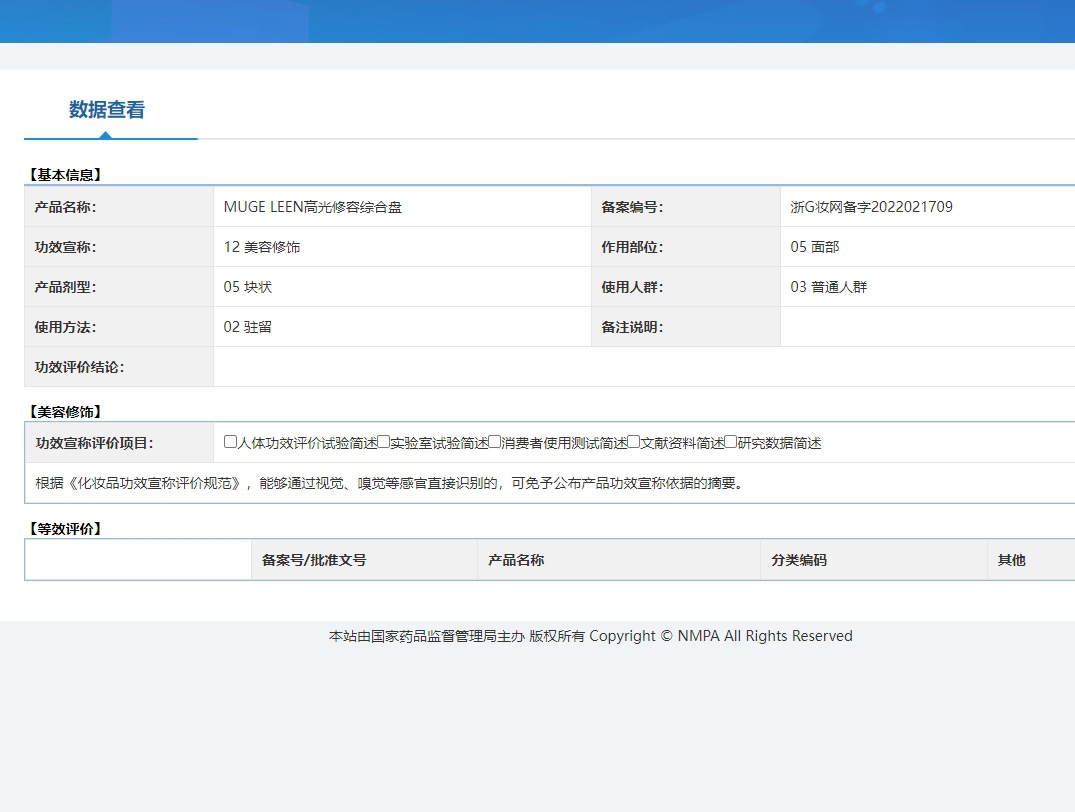The width and height of the screenshot is (1075, 812).
Task: Tick the 消费者使用测试简述 checkbox
Action: [494, 442]
